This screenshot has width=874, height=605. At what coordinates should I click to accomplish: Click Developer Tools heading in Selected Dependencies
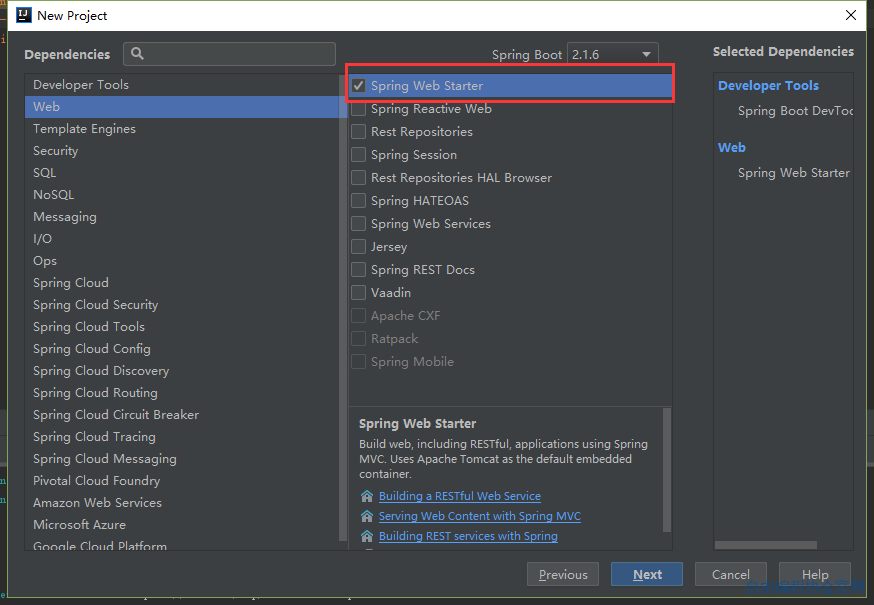(768, 85)
